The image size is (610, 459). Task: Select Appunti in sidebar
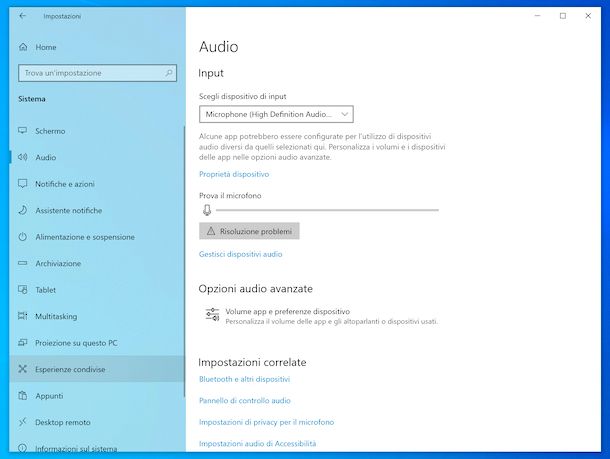96,396
